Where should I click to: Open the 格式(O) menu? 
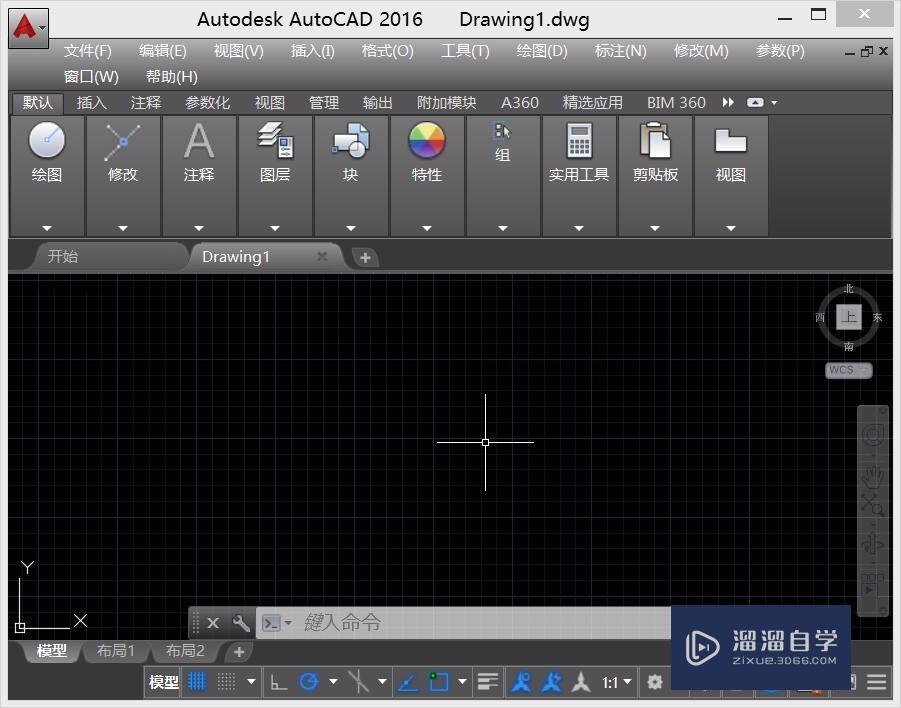pos(387,51)
